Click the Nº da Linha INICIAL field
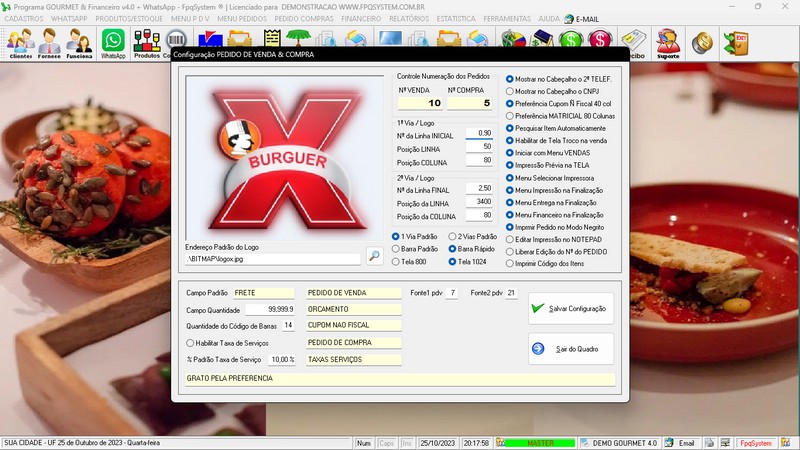The height and width of the screenshot is (450, 800). click(479, 134)
